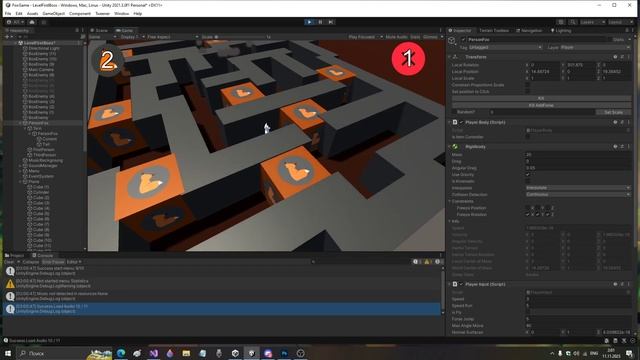Open the Layout dropdown in the toolbar

coord(620,22)
